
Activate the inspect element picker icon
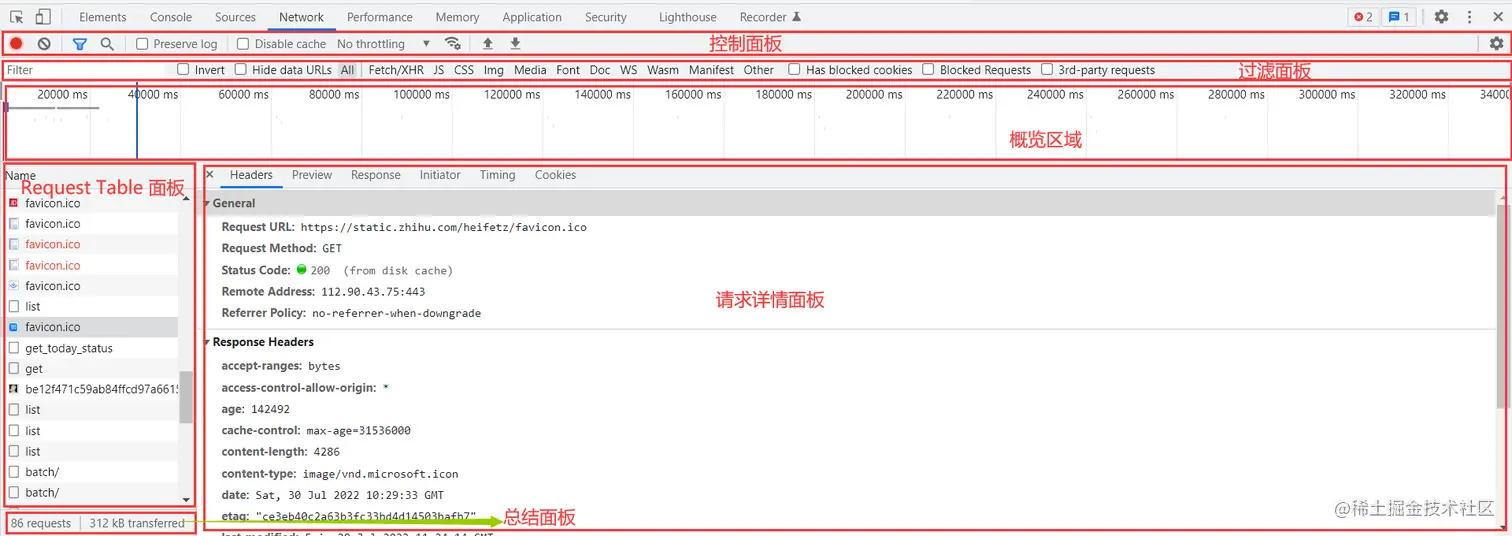tap(17, 17)
